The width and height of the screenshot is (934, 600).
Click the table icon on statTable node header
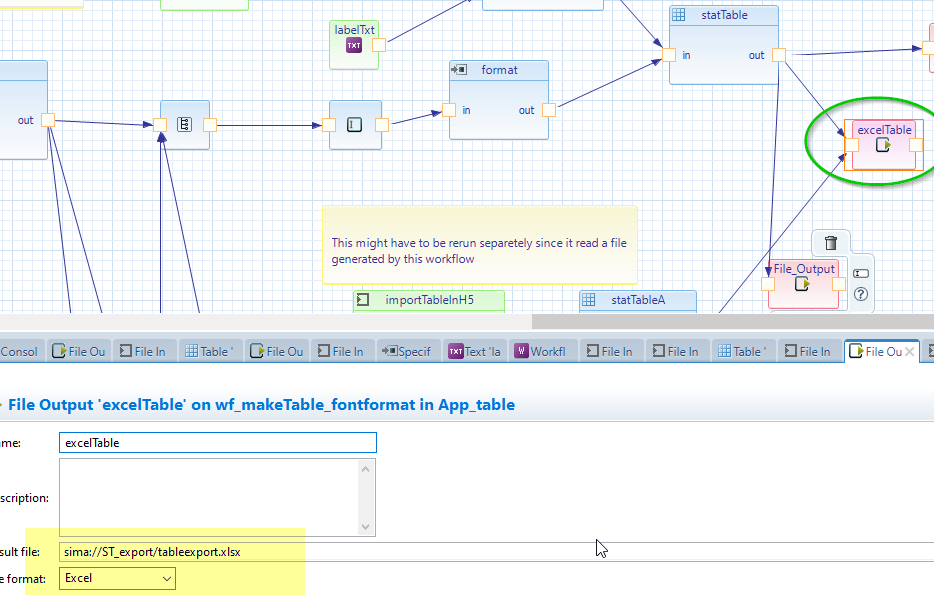click(x=679, y=15)
